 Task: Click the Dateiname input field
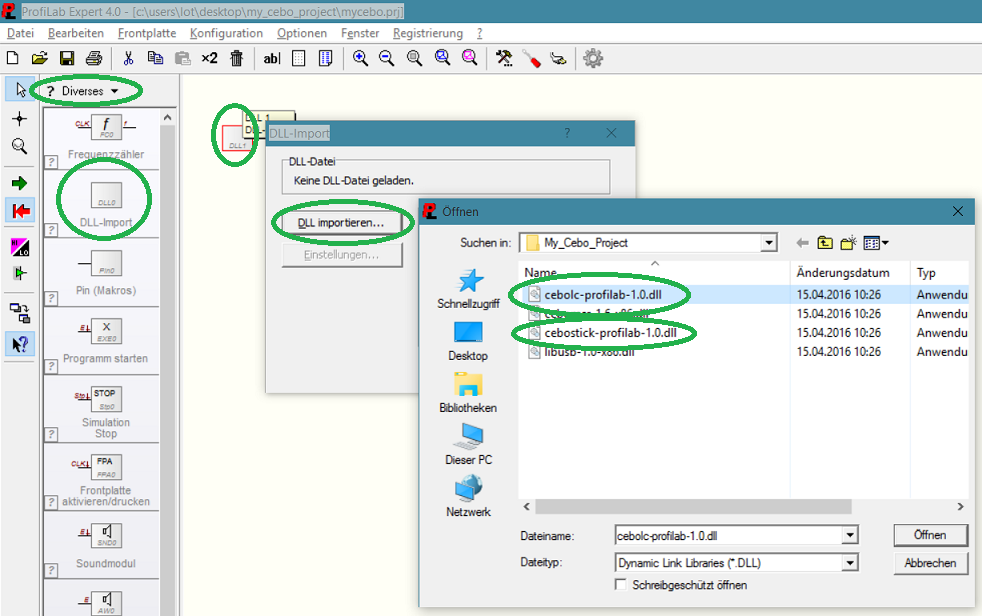pos(729,536)
